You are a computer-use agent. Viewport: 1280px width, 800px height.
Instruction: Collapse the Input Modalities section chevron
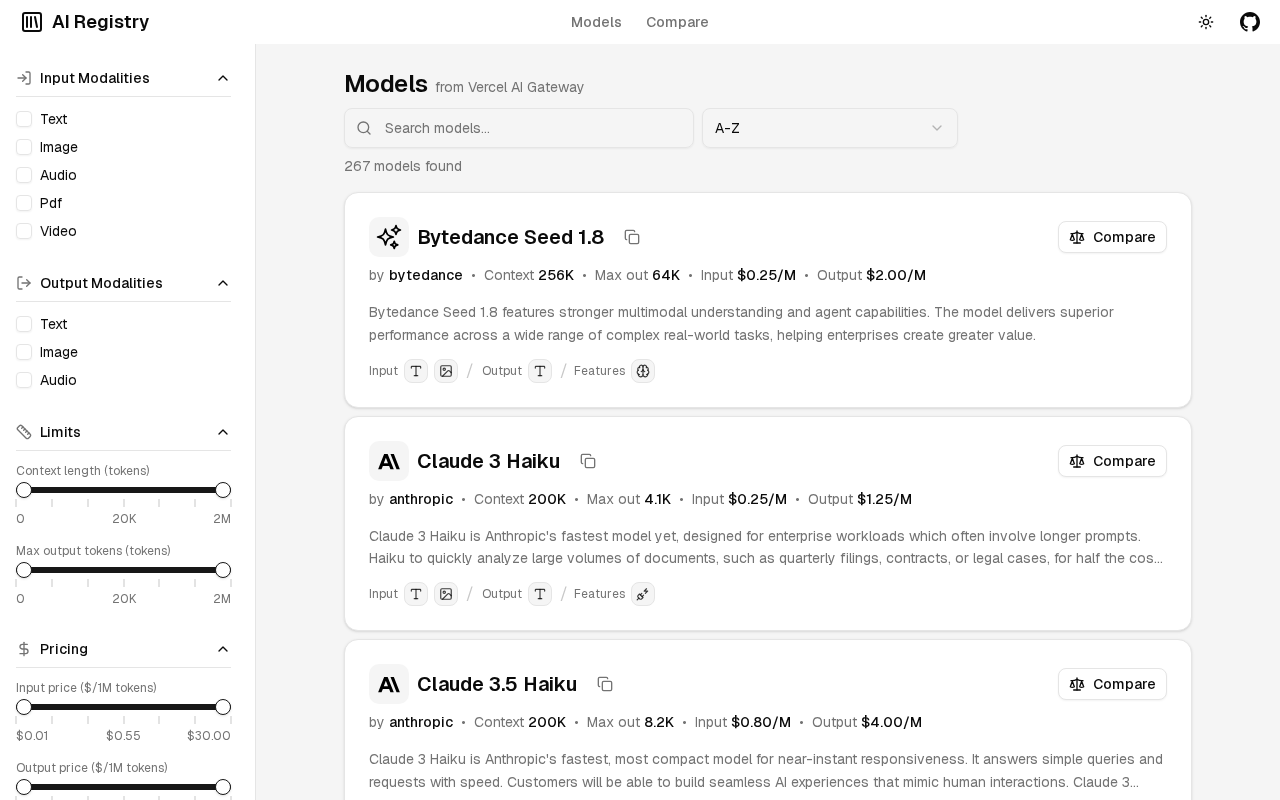(223, 78)
